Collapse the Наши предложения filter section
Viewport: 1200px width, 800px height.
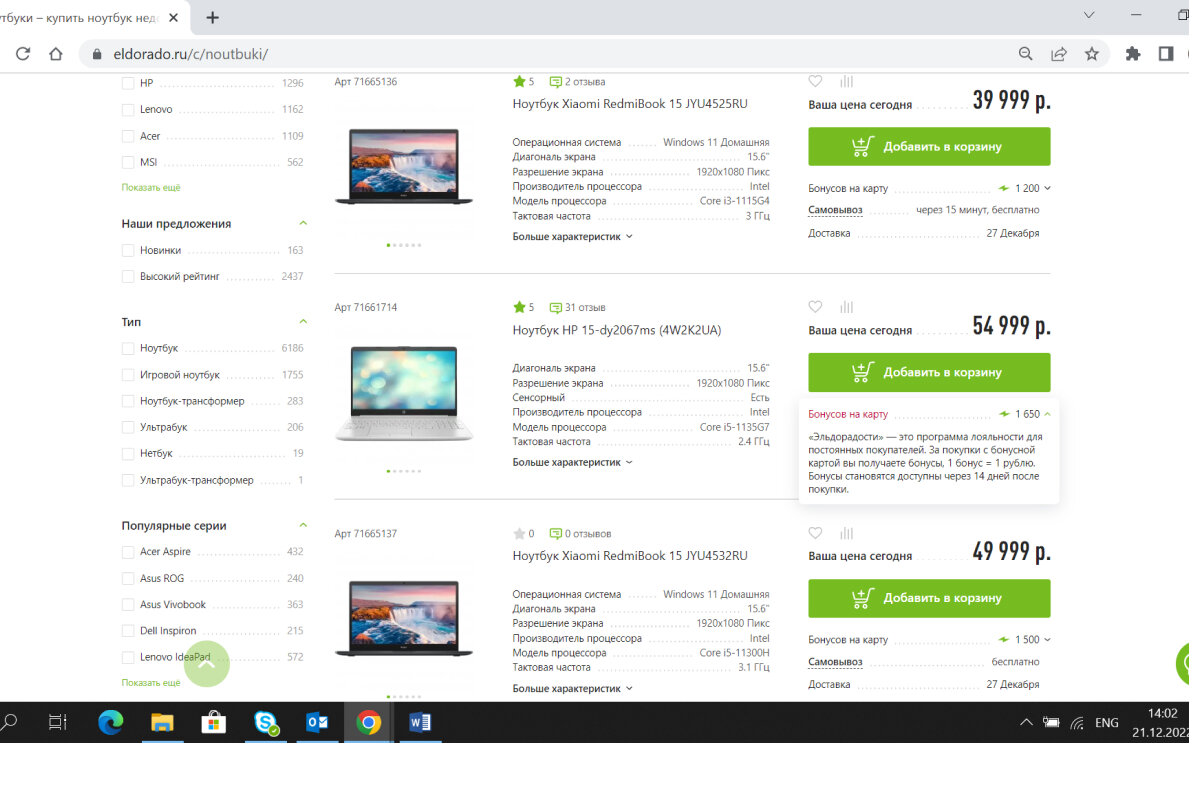303,223
